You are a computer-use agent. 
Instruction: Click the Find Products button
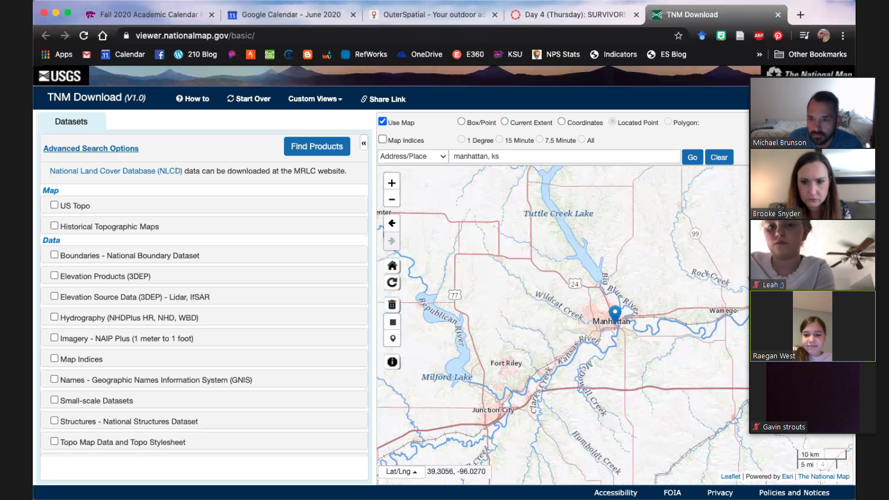point(317,147)
